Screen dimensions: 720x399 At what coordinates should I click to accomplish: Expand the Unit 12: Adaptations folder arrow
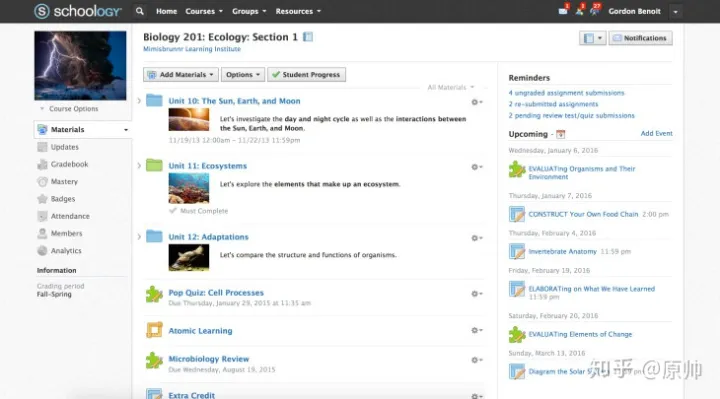[x=139, y=237]
